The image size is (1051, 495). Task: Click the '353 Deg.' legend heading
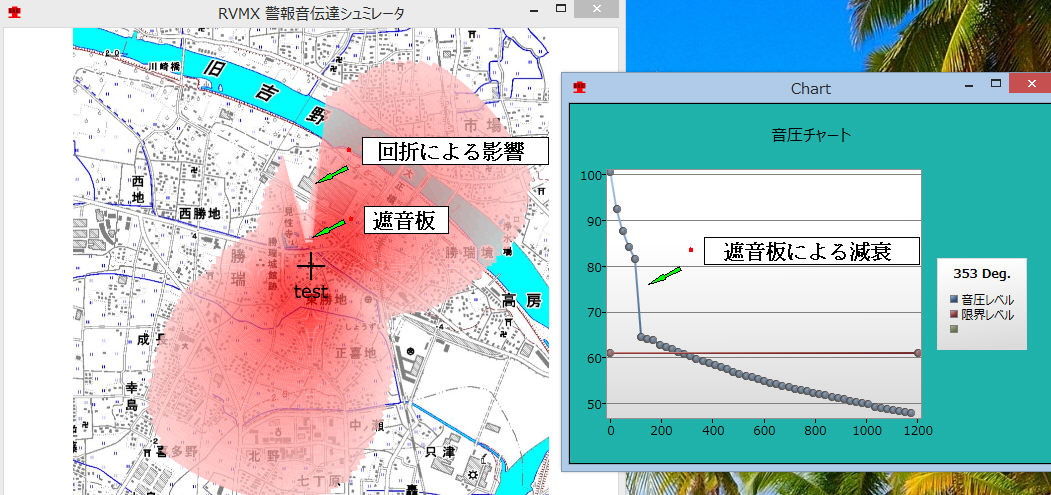pos(981,272)
